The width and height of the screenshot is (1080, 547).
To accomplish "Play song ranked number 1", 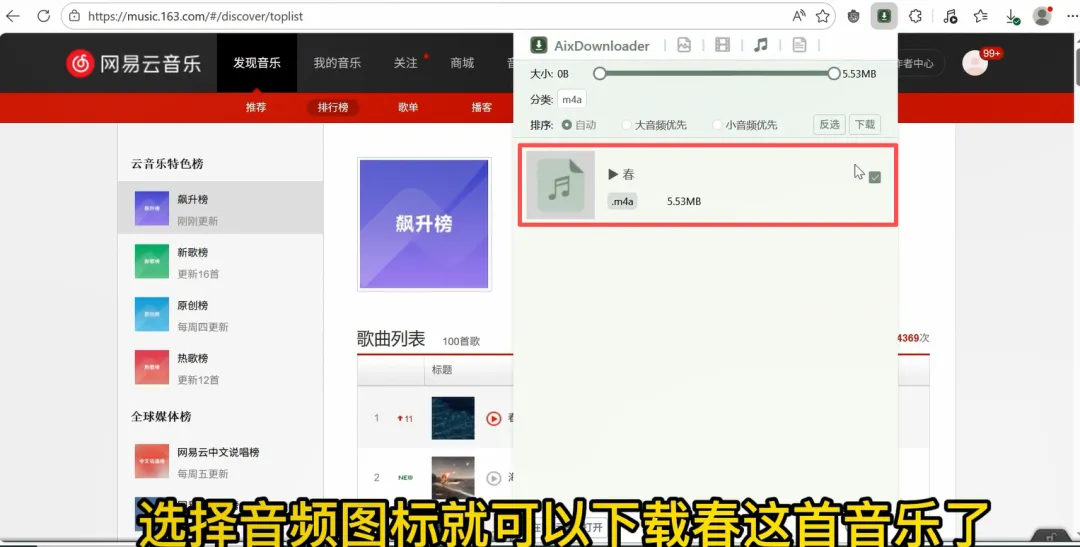I will [x=493, y=418].
